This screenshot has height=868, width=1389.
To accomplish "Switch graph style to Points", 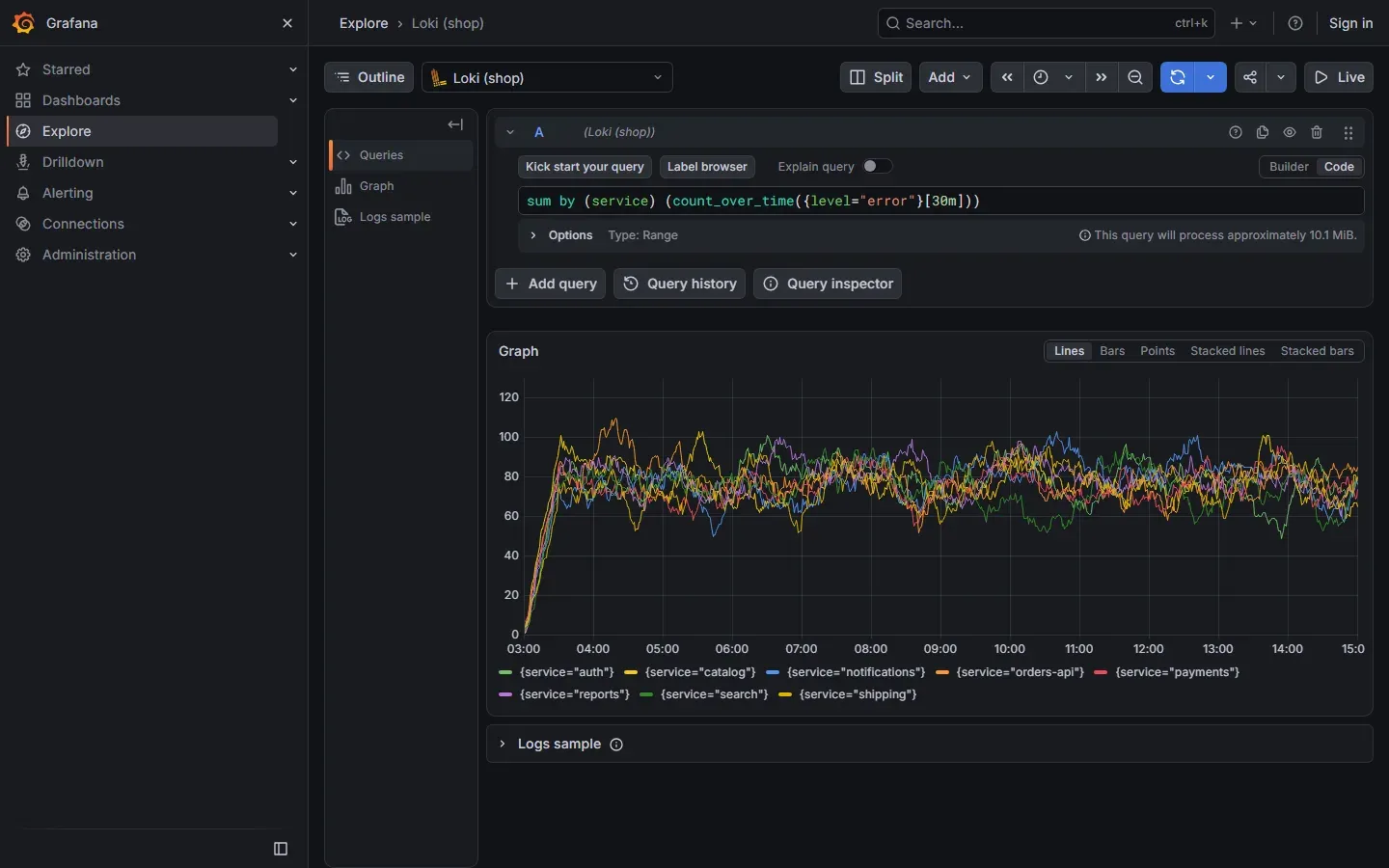I will coord(1157,351).
